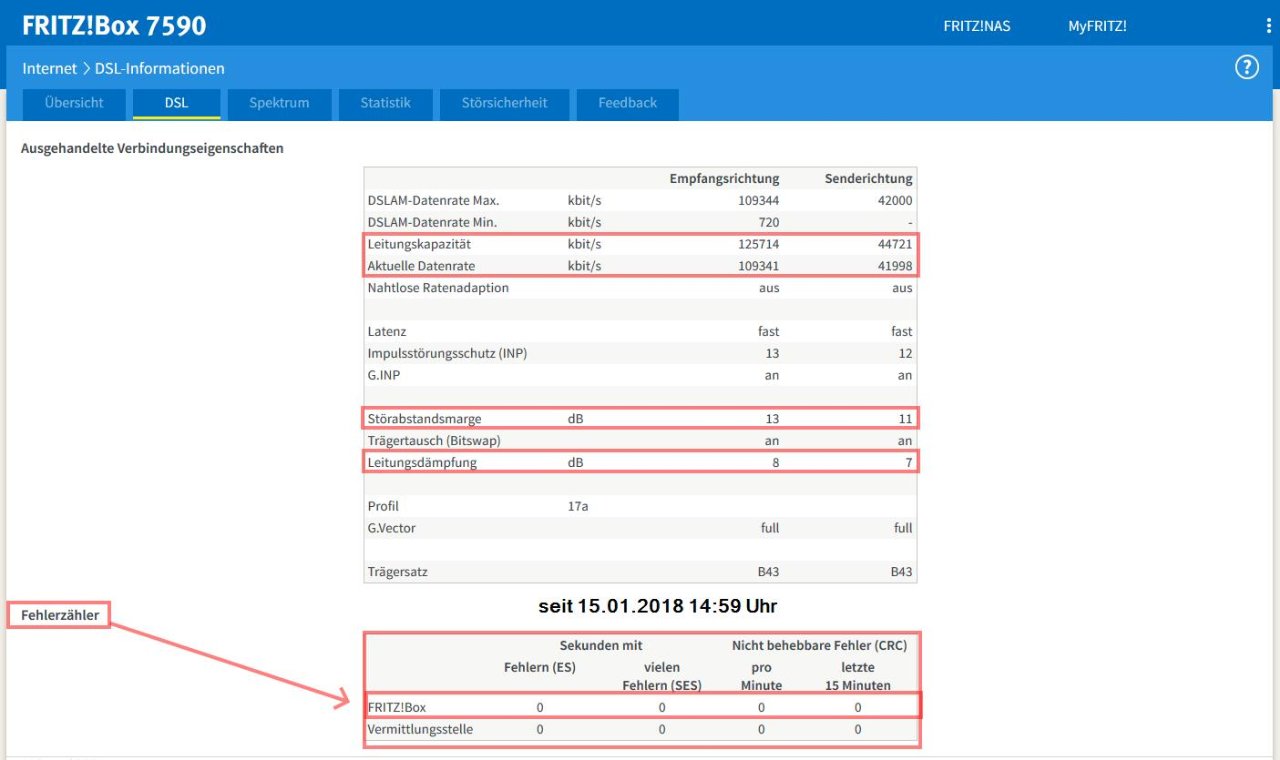Switch to the Feedback tab
Screen dimensions: 1280x760
point(627,103)
